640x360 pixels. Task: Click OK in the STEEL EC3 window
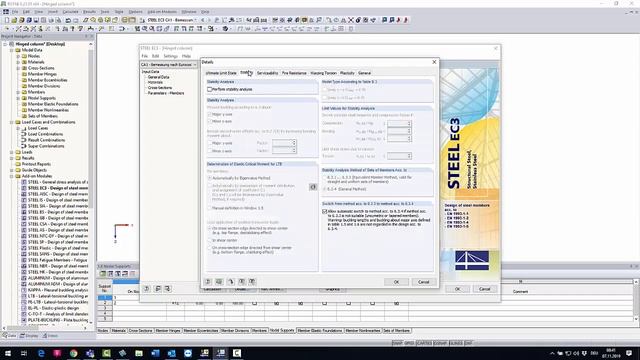coord(458,289)
